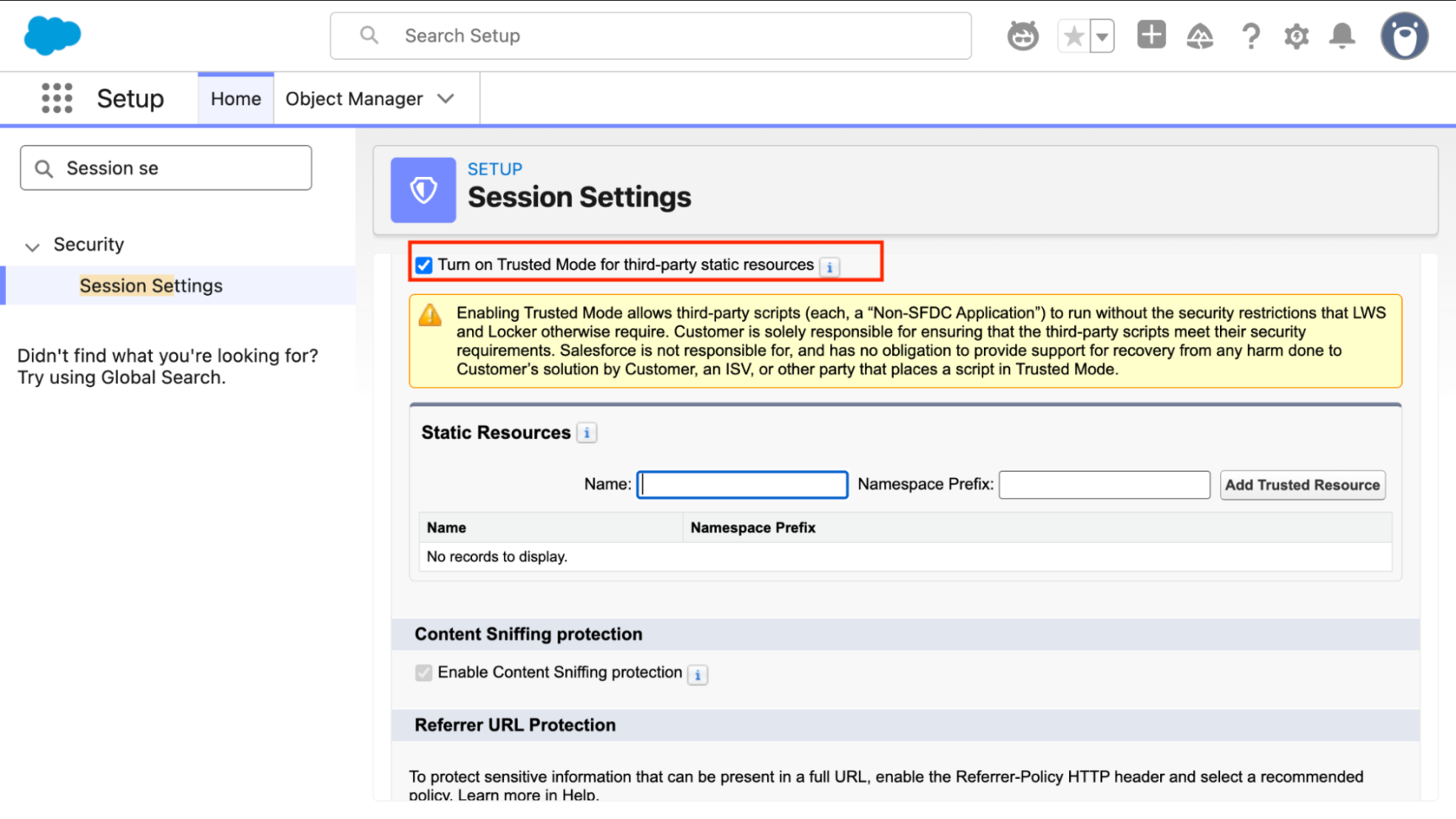Click the Static Resources info icon
Image resolution: width=1456 pixels, height=819 pixels.
(587, 433)
